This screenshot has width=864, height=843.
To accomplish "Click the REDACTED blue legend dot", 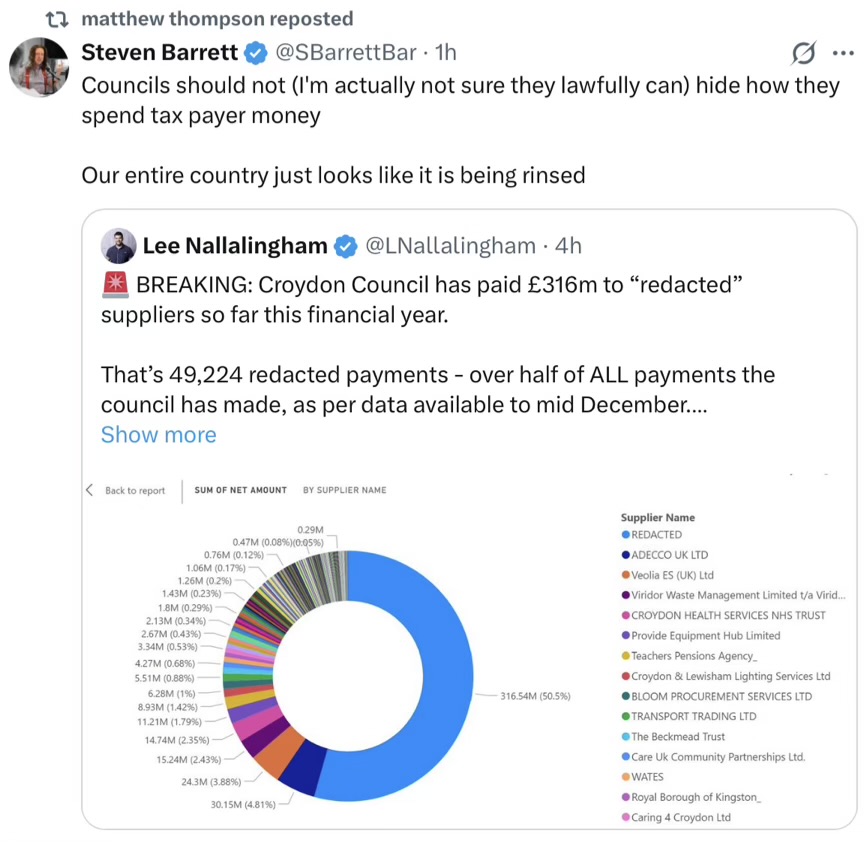I will pos(626,535).
